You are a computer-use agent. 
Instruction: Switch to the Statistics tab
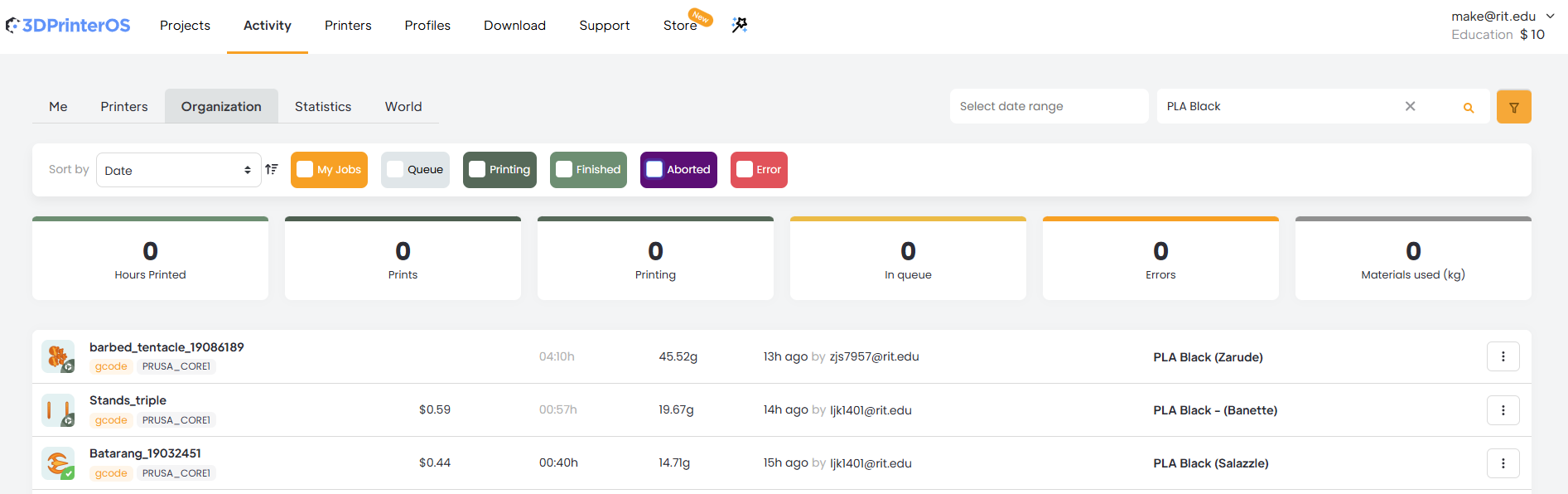[x=323, y=106]
